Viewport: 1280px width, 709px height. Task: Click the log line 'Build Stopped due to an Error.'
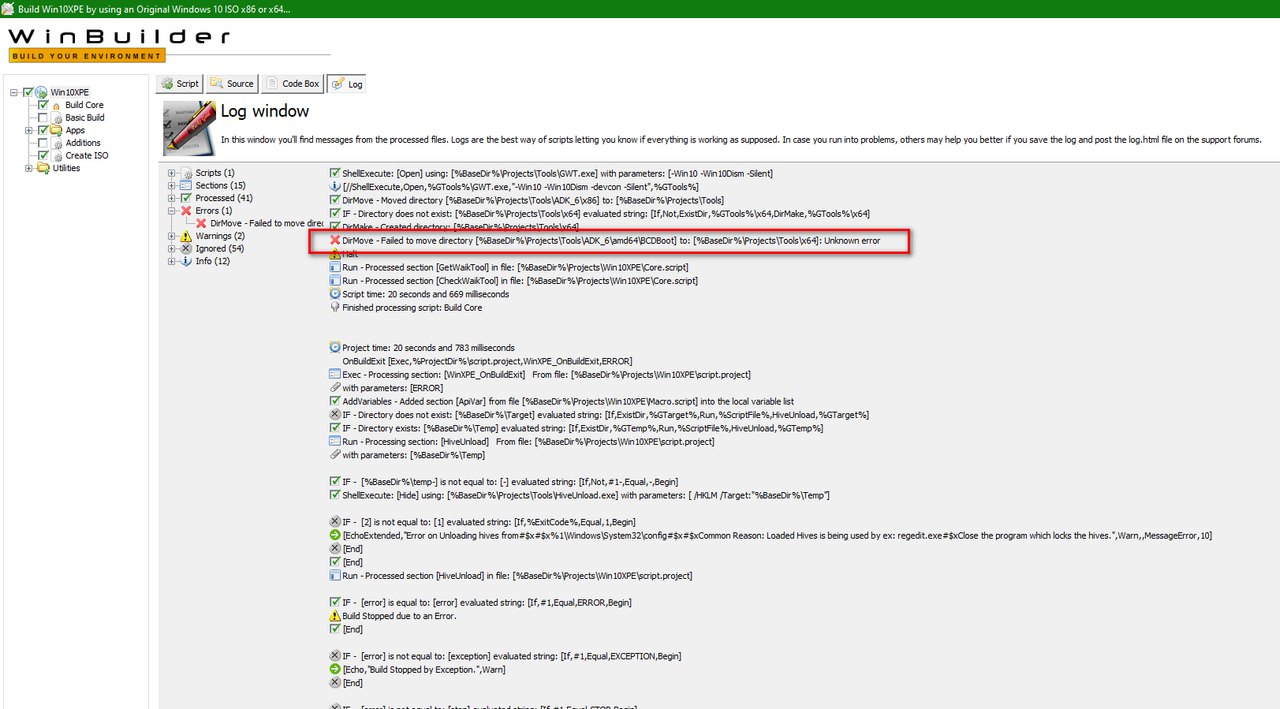tap(400, 616)
